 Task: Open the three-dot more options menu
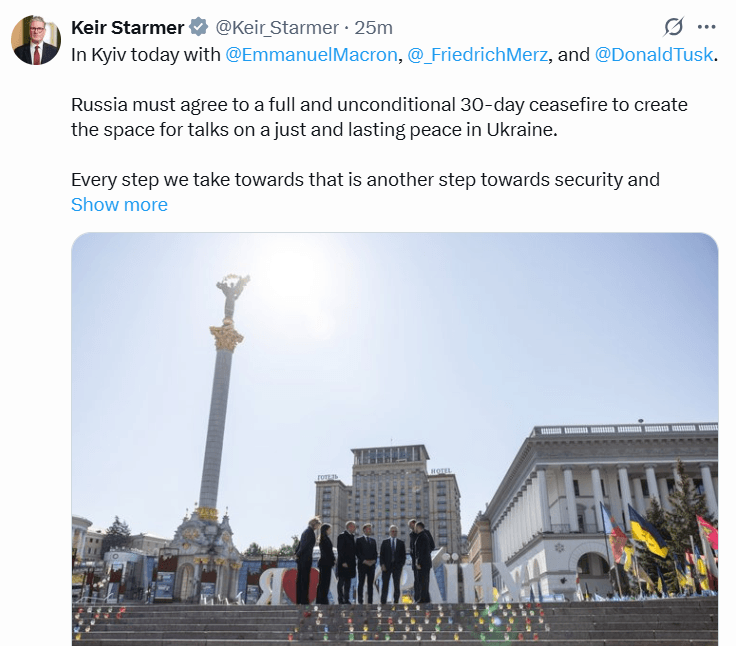[706, 27]
